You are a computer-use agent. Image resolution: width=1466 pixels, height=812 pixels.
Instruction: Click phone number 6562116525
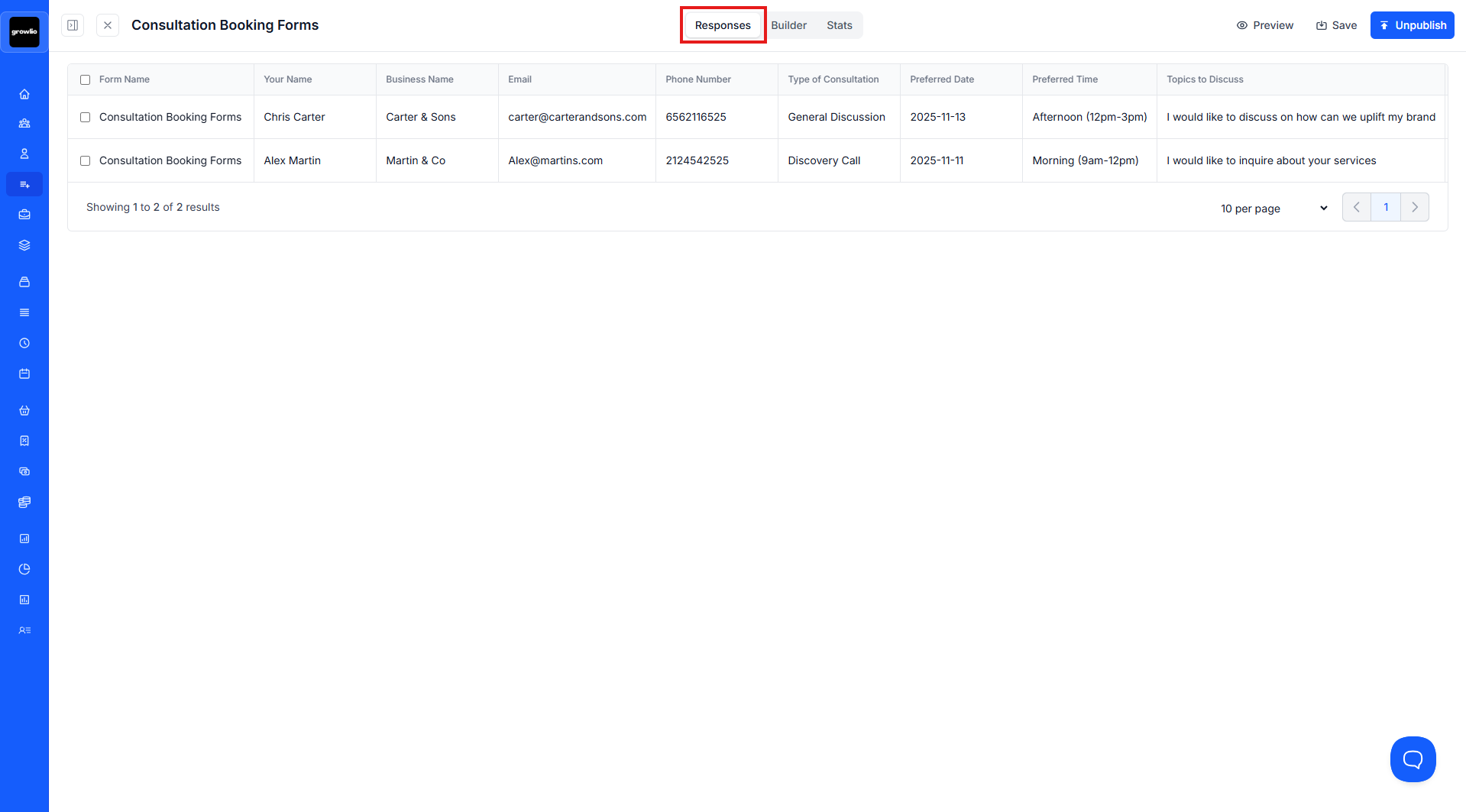696,117
